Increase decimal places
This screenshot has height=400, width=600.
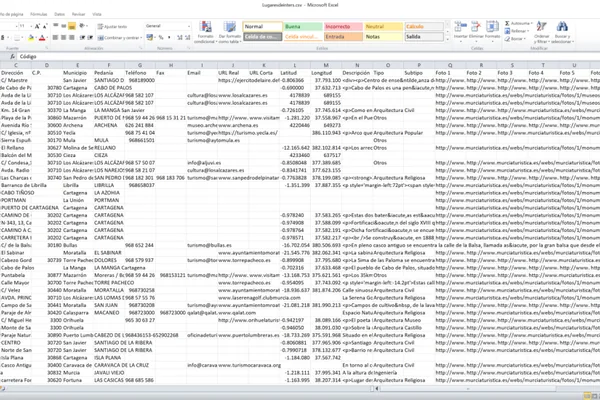click(x=179, y=38)
